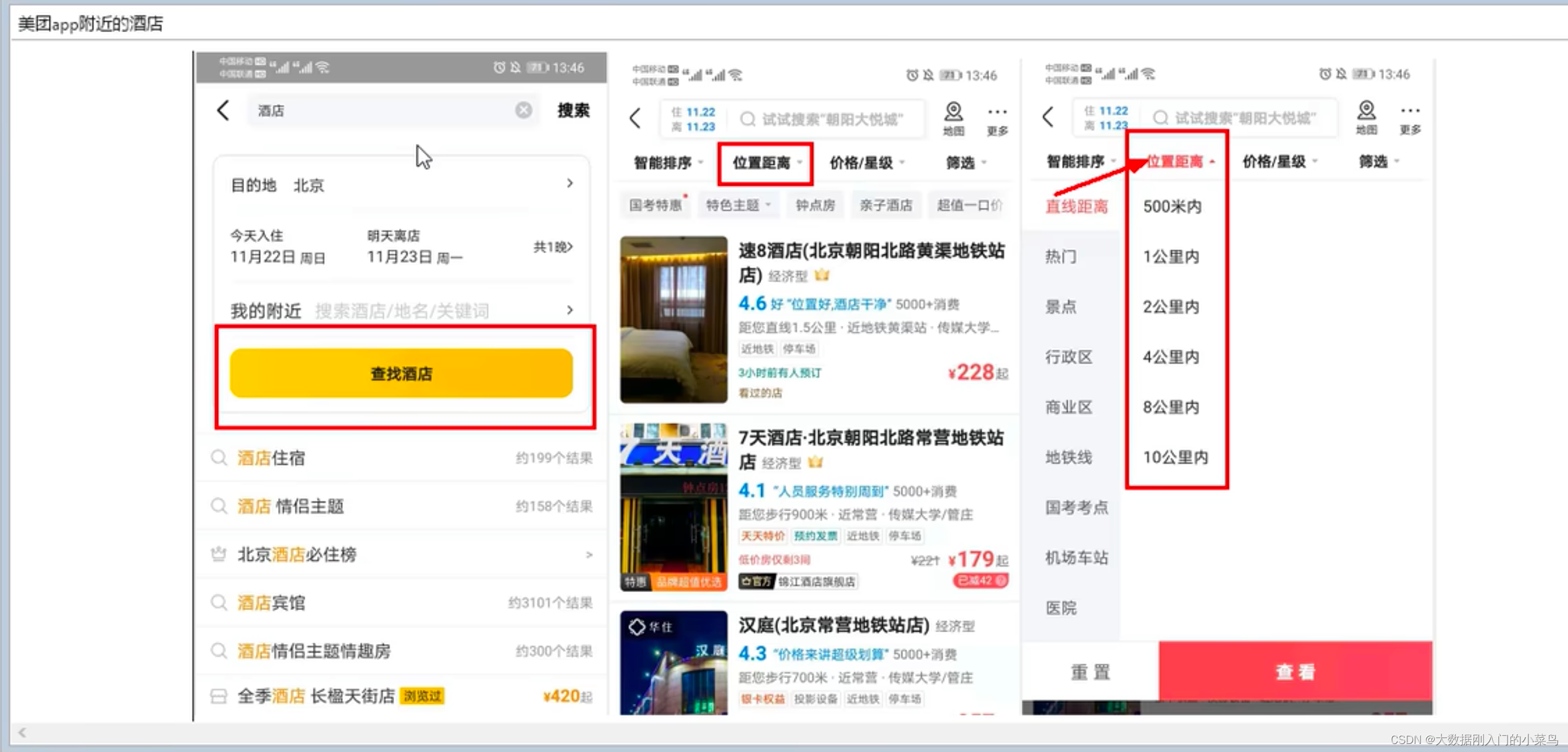The width and height of the screenshot is (1568, 752).
Task: Tap back arrow in hotel search screen
Action: pos(223,111)
